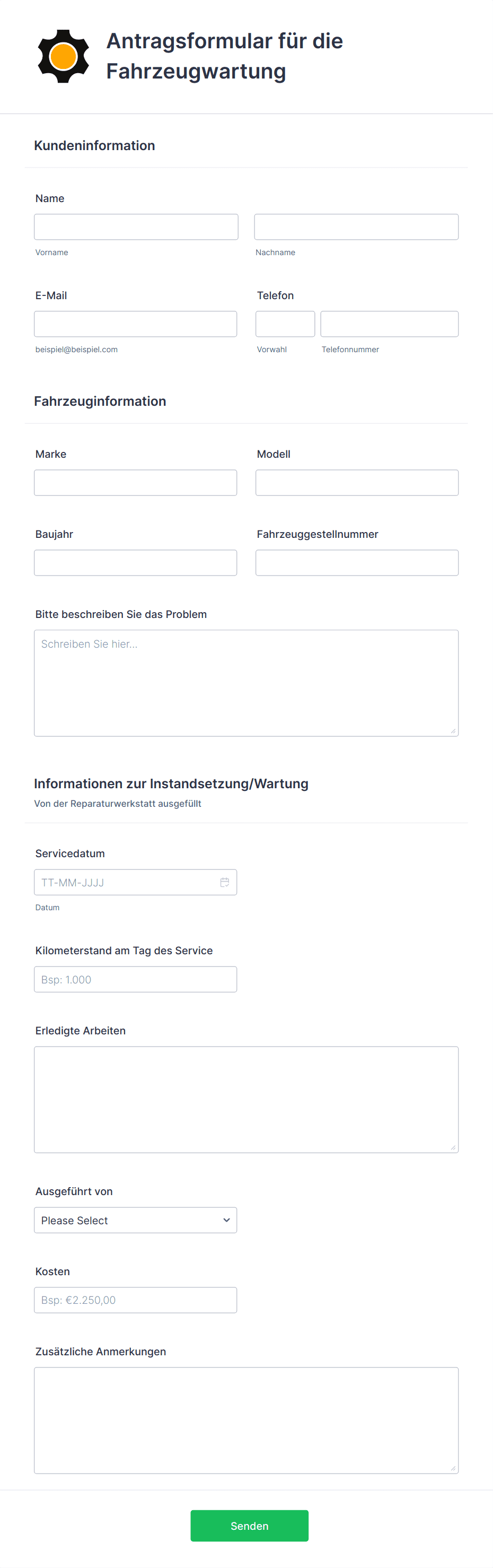
Task: Click the Telefonnummer input field
Action: pyautogui.click(x=389, y=324)
